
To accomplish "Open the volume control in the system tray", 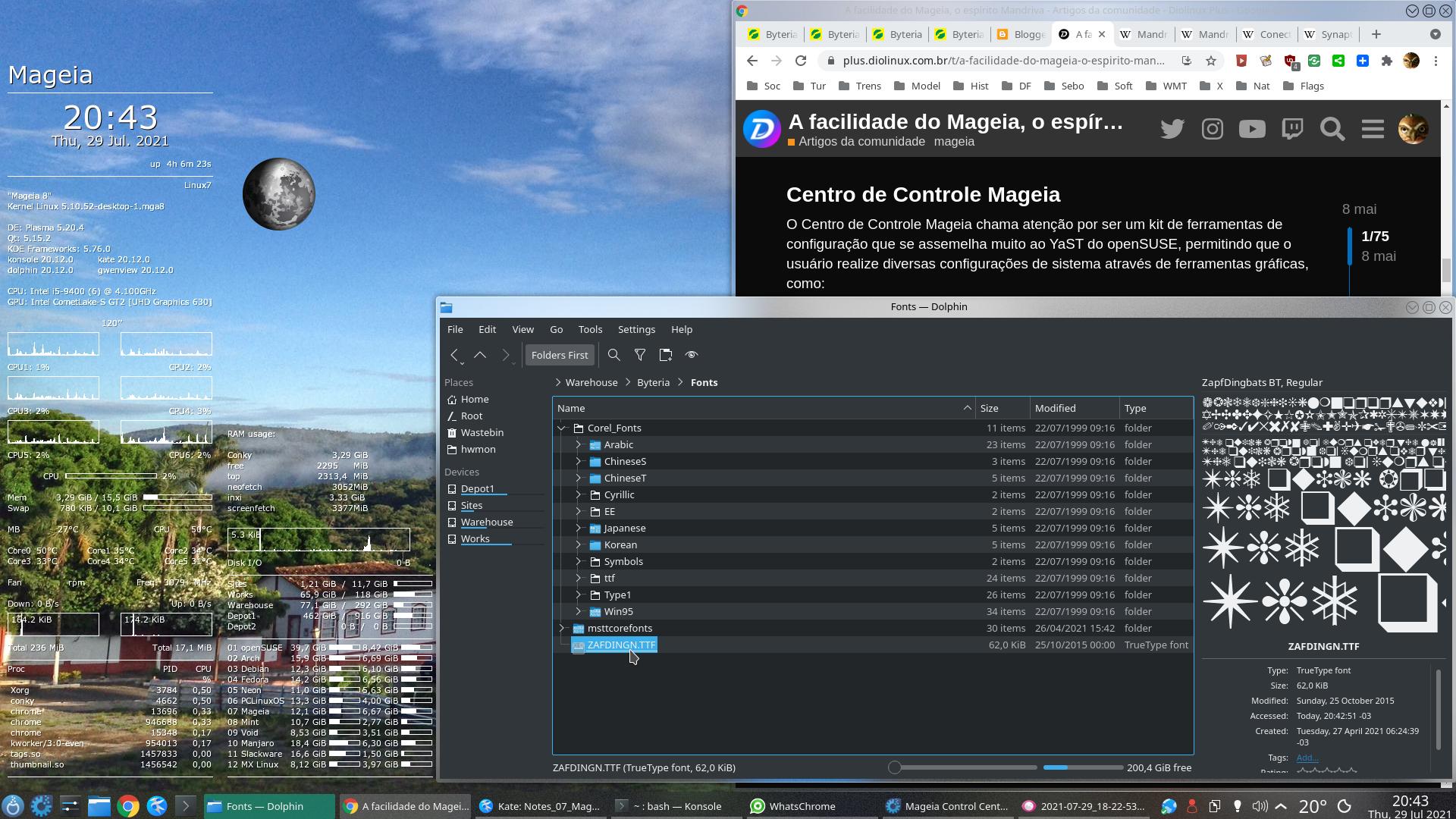I will pyautogui.click(x=1260, y=806).
